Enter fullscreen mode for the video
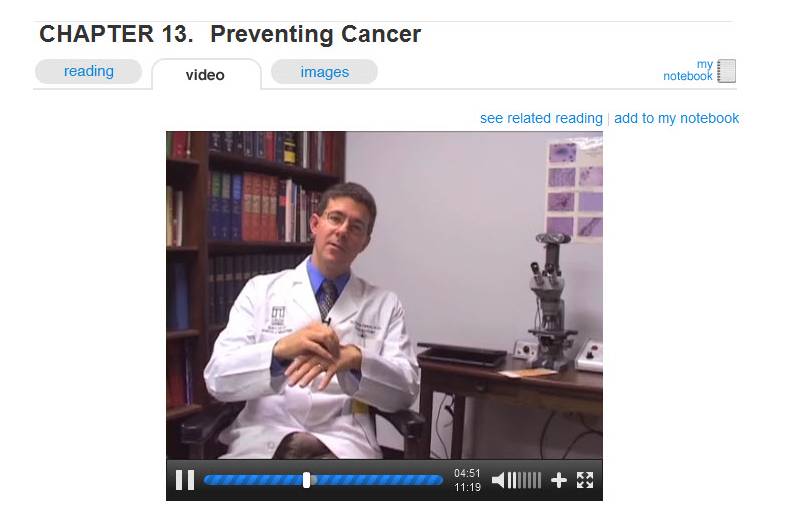Screen dimensions: 798x528 [x=585, y=480]
